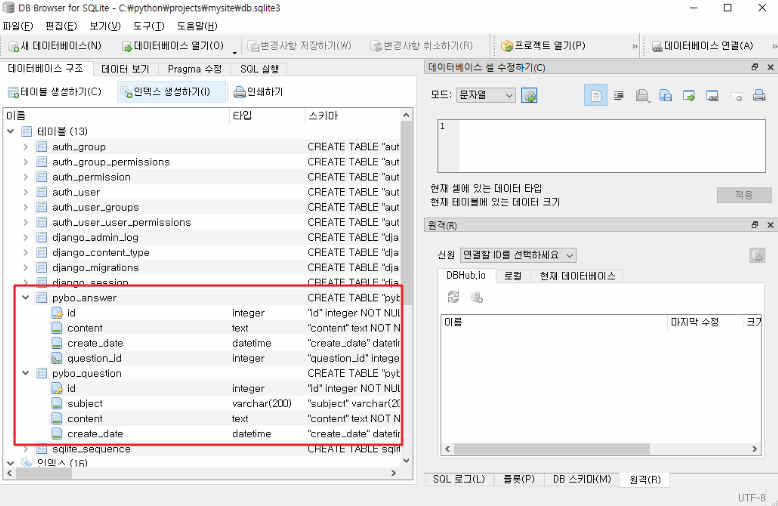Close the remote panel
The height and width of the screenshot is (506, 778).
click(770, 225)
